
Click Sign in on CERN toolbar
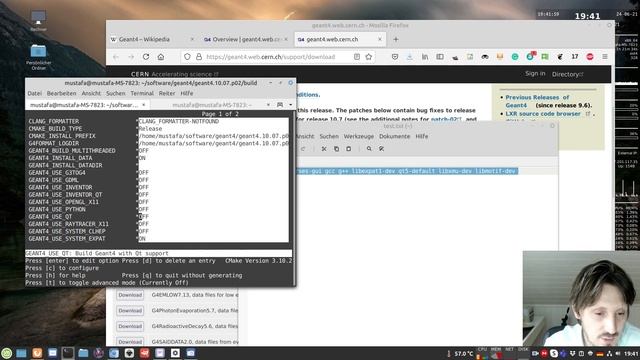point(535,73)
